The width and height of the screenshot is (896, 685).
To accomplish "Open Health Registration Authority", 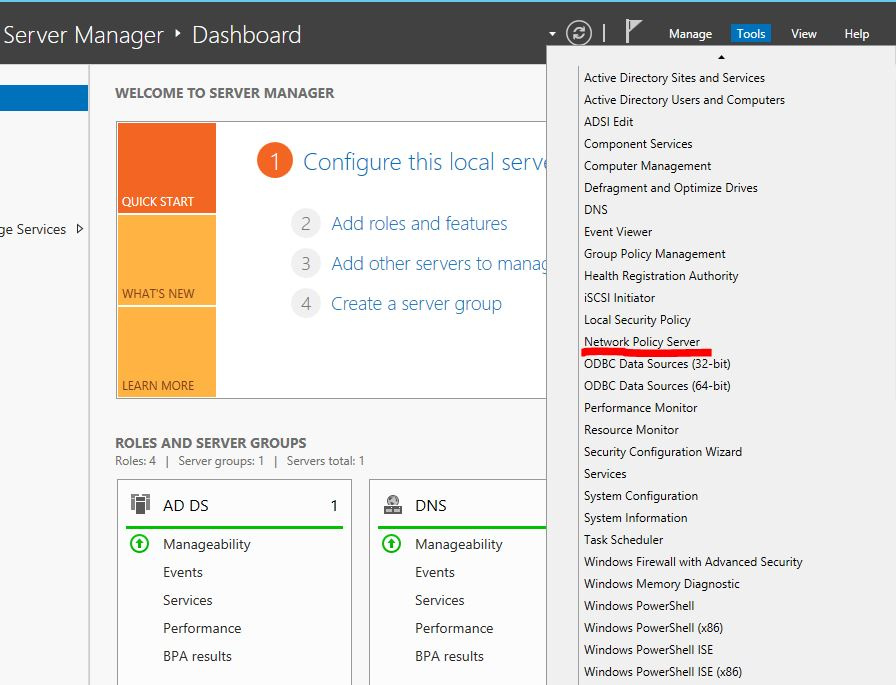I will (661, 276).
